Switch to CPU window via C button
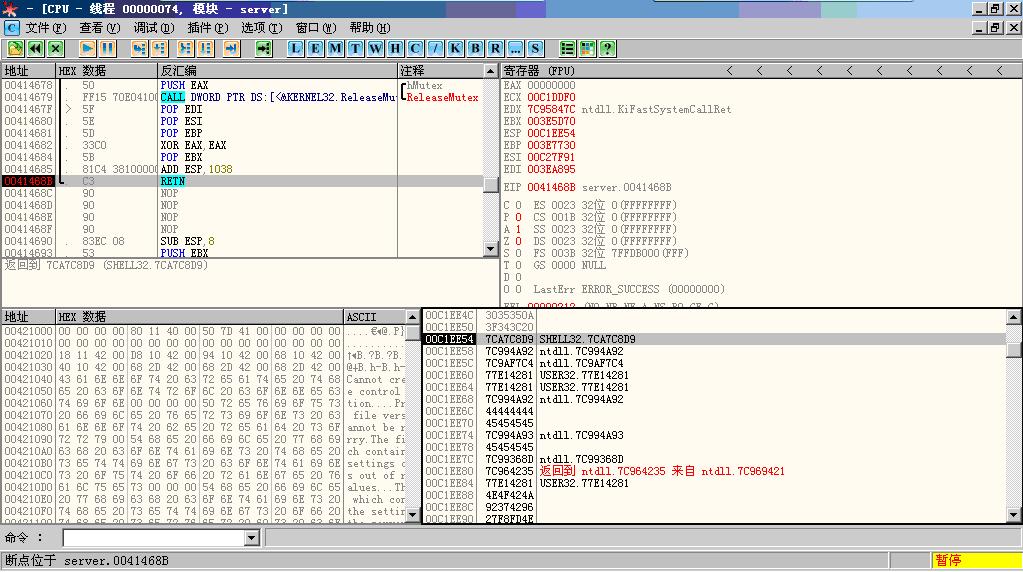1023x572 pixels. tap(415, 48)
